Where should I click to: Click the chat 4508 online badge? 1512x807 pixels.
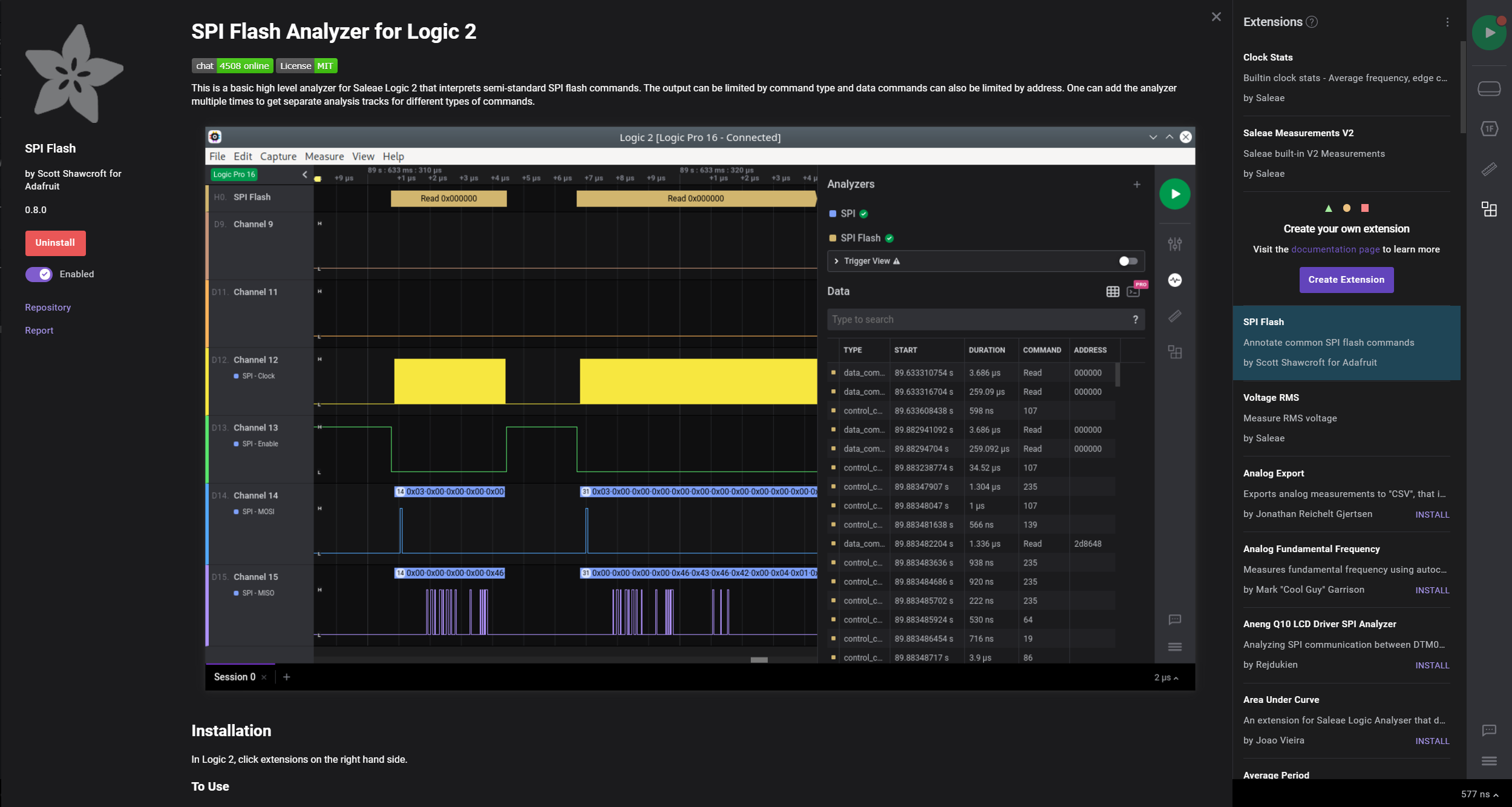click(x=232, y=66)
